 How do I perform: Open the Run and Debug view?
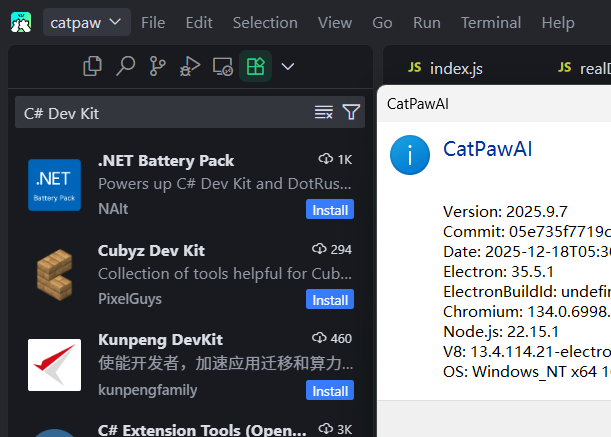click(x=189, y=67)
